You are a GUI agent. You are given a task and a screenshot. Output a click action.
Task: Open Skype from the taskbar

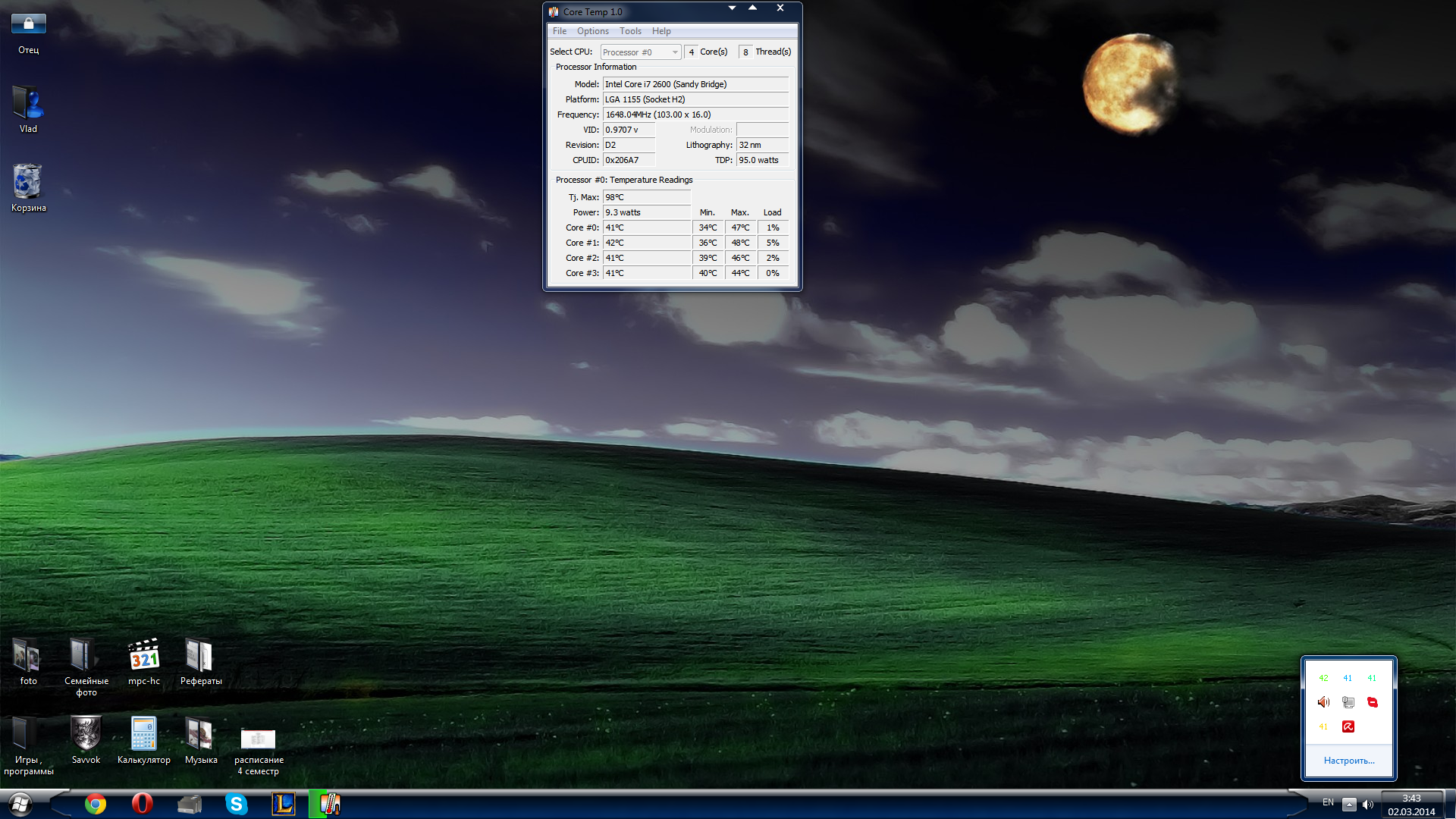[237, 804]
